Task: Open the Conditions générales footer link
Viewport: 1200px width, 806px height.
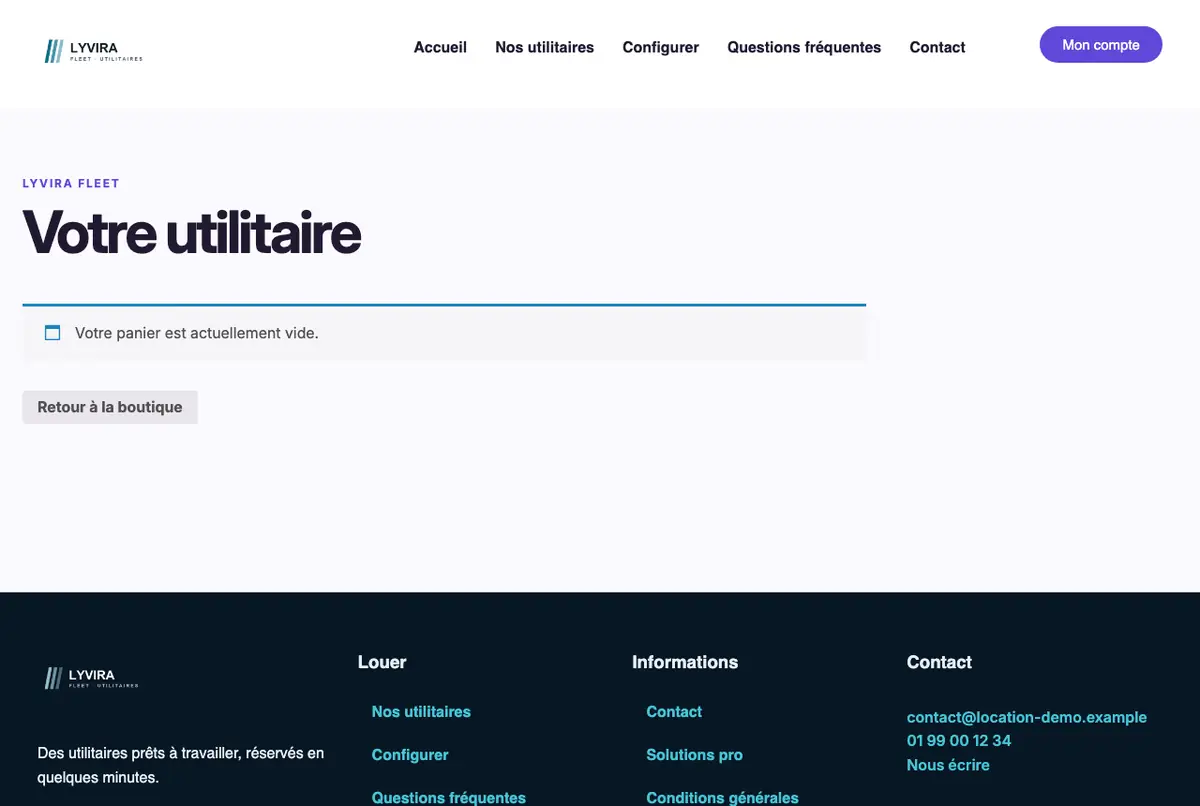Action: pyautogui.click(x=722, y=798)
